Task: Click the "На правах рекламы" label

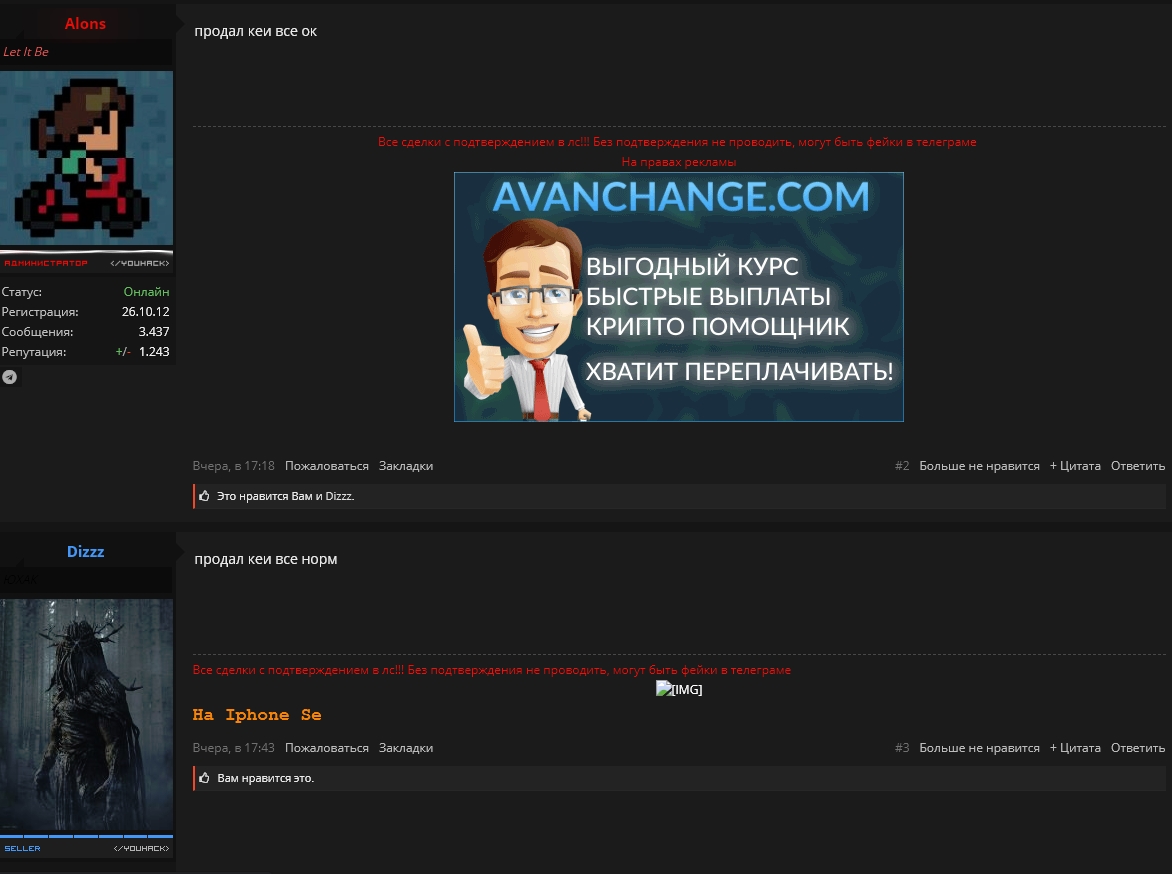Action: click(x=679, y=161)
